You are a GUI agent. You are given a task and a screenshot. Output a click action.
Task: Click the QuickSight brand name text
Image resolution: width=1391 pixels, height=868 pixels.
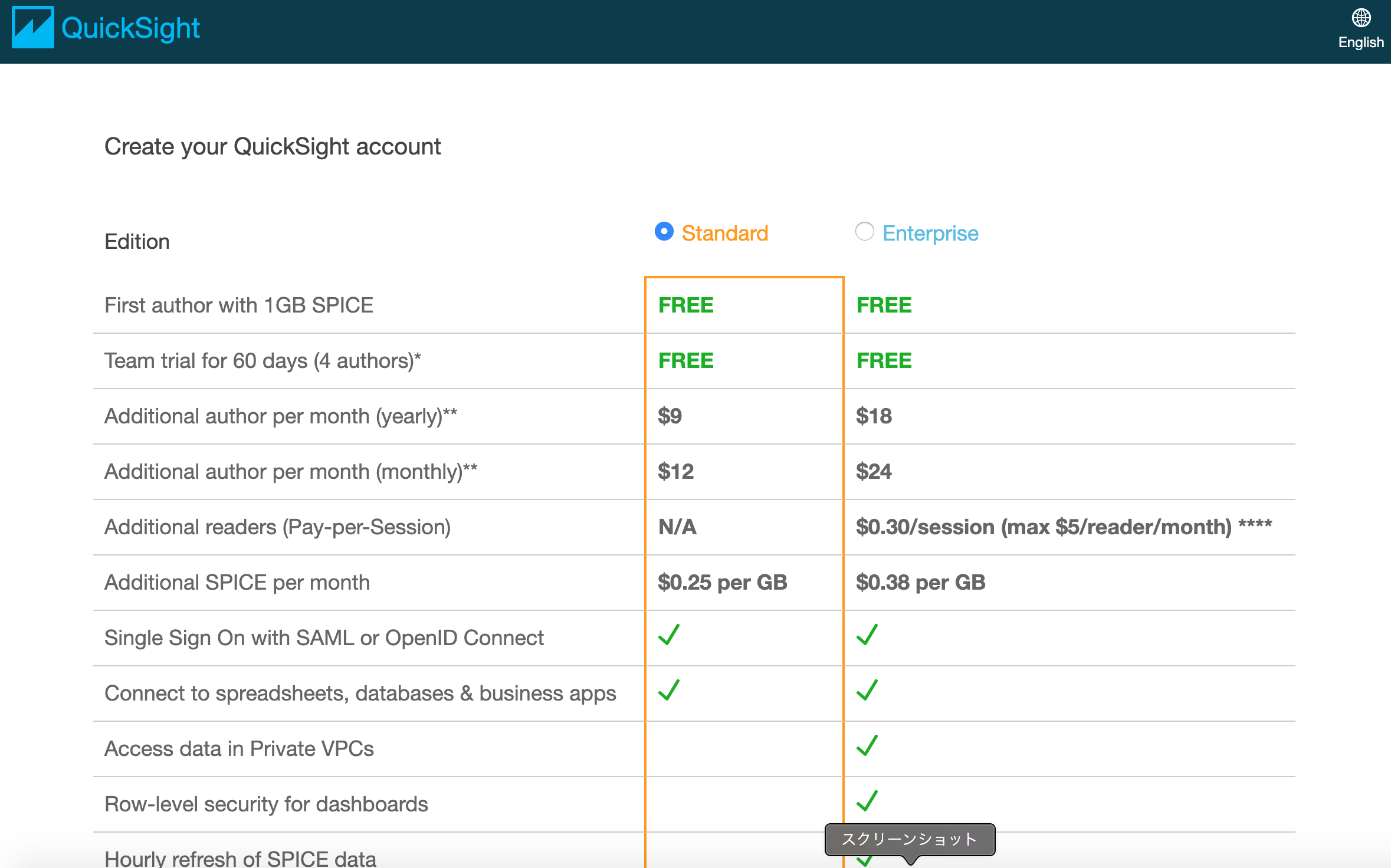click(x=130, y=28)
